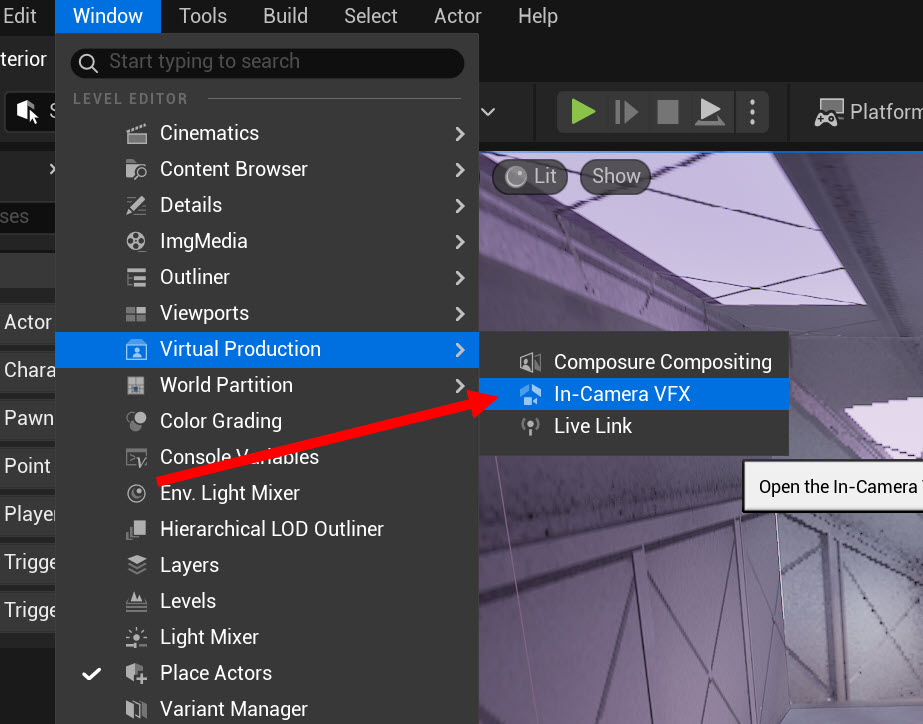Open the Tools menu

click(x=203, y=16)
